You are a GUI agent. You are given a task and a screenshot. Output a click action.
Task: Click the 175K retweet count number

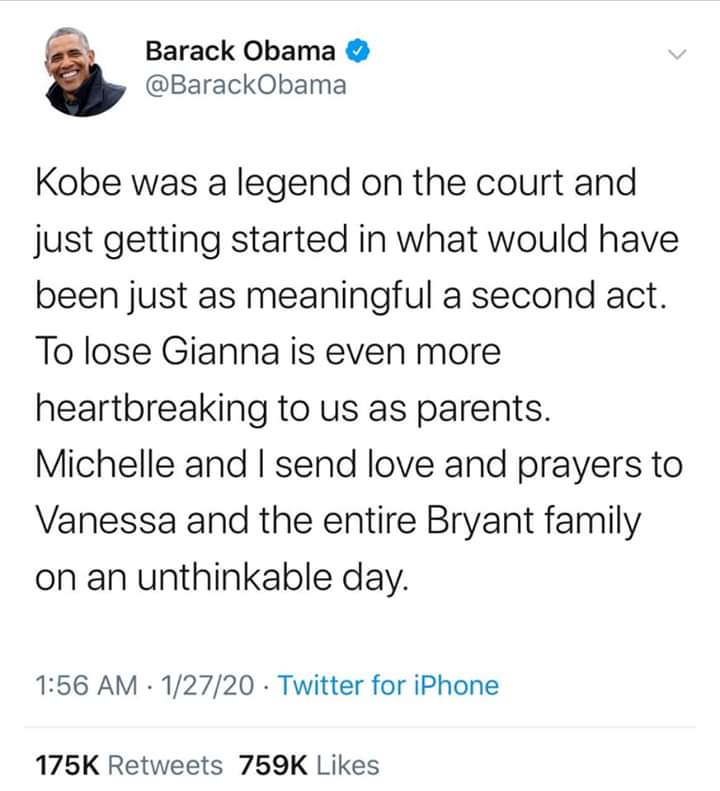[66, 765]
